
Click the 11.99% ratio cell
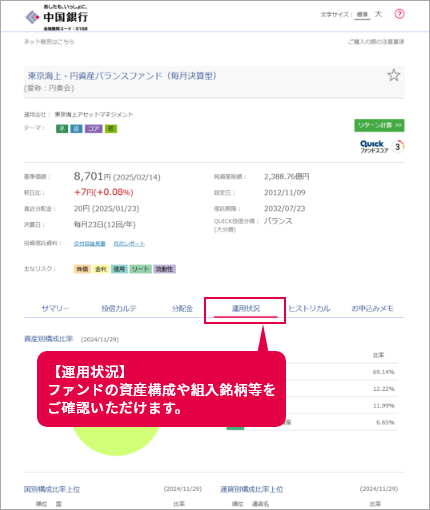point(384,406)
